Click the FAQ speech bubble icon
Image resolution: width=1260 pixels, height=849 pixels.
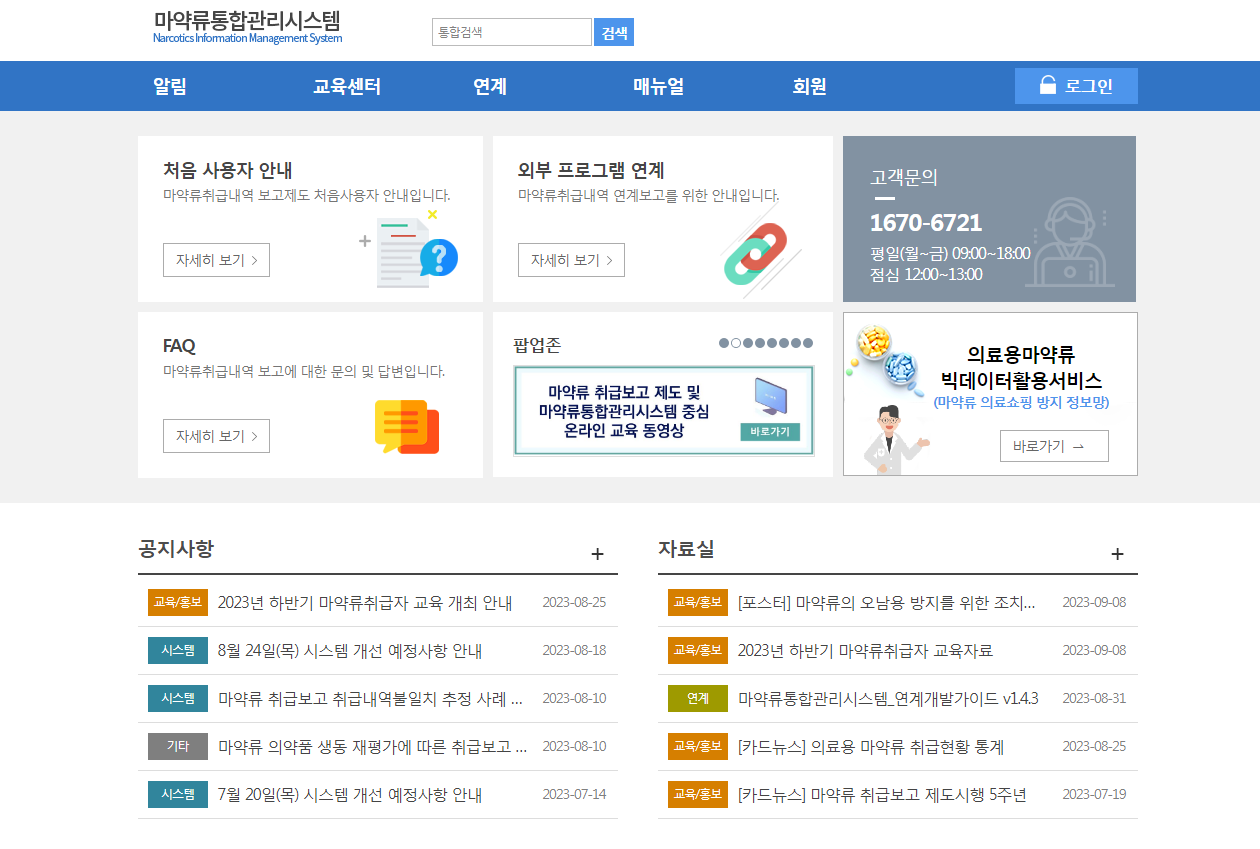pyautogui.click(x=406, y=427)
